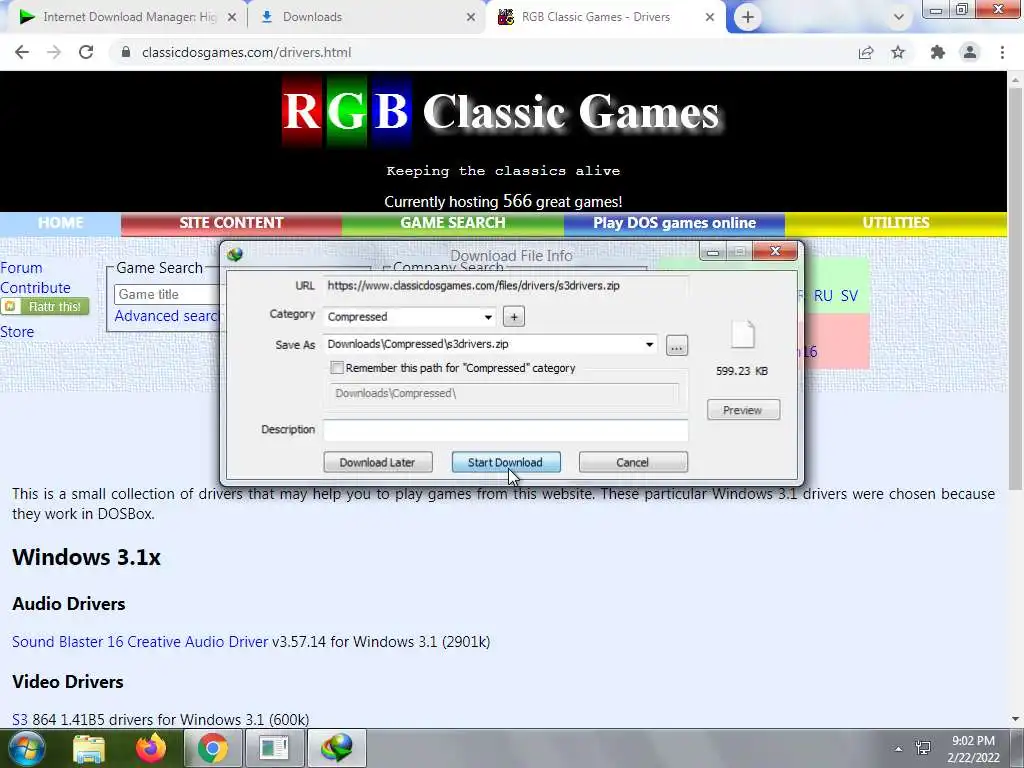This screenshot has width=1024, height=768.
Task: Launch Firefox from the taskbar
Action: pyautogui.click(x=150, y=748)
